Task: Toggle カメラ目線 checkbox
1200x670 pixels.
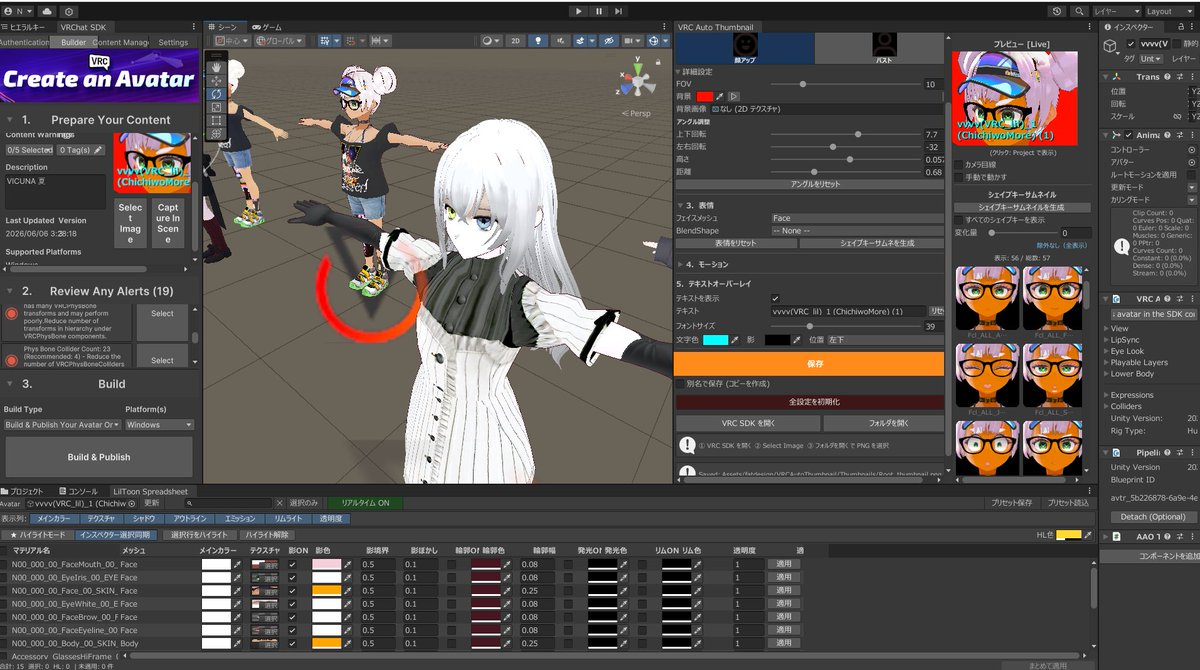Action: pos(958,164)
